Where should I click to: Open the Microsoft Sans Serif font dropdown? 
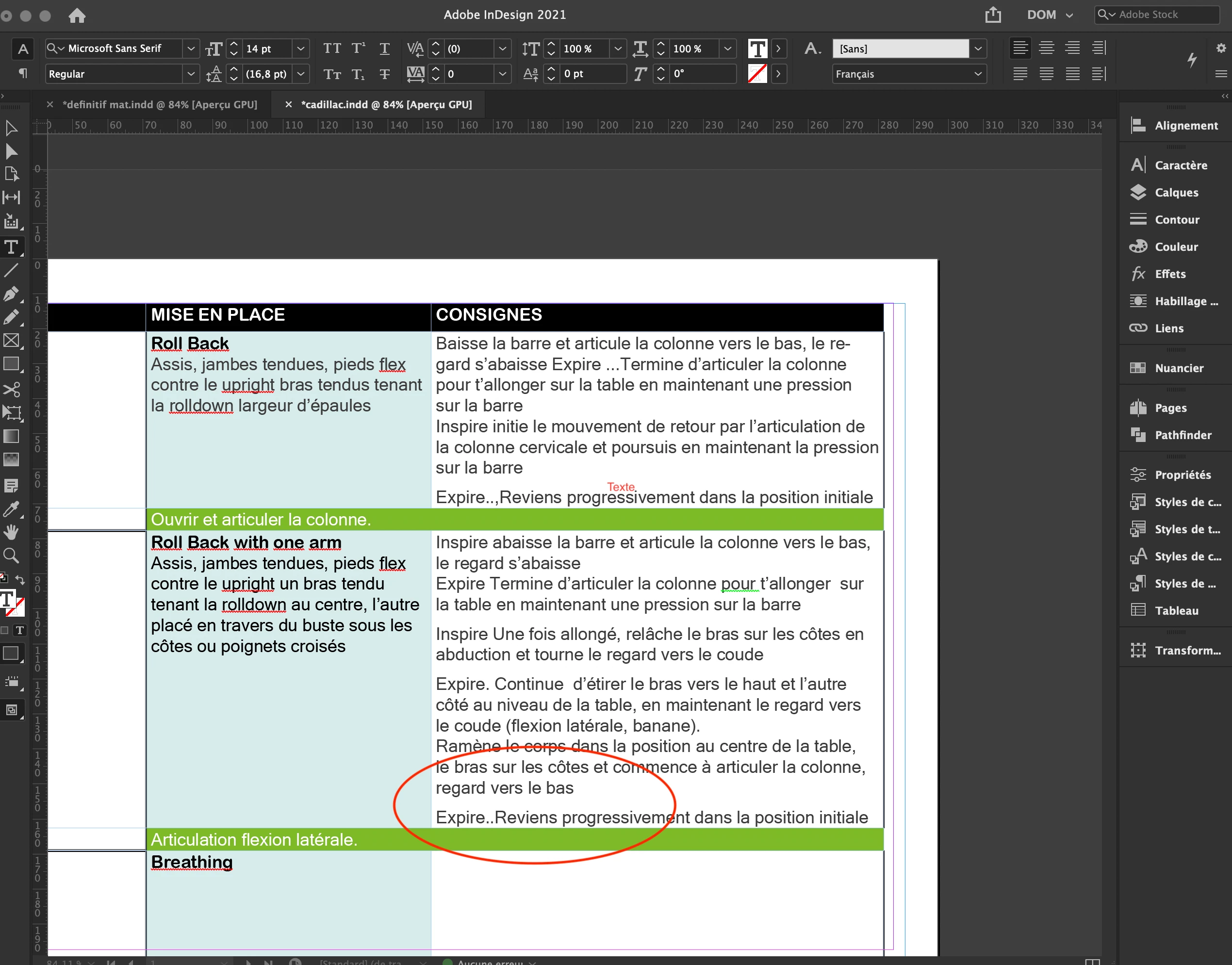(190, 49)
